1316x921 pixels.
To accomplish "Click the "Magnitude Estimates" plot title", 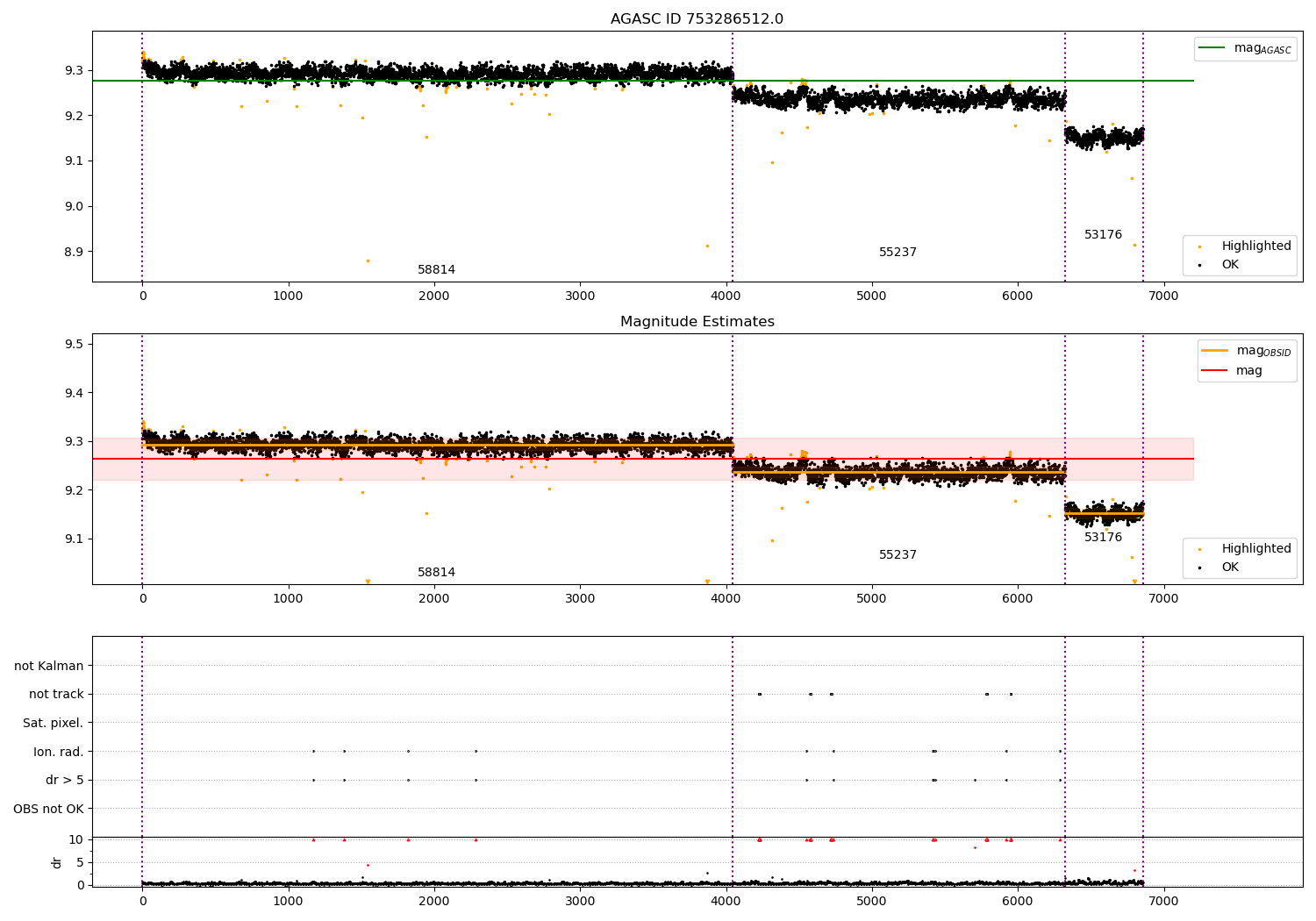I will pyautogui.click(x=697, y=322).
